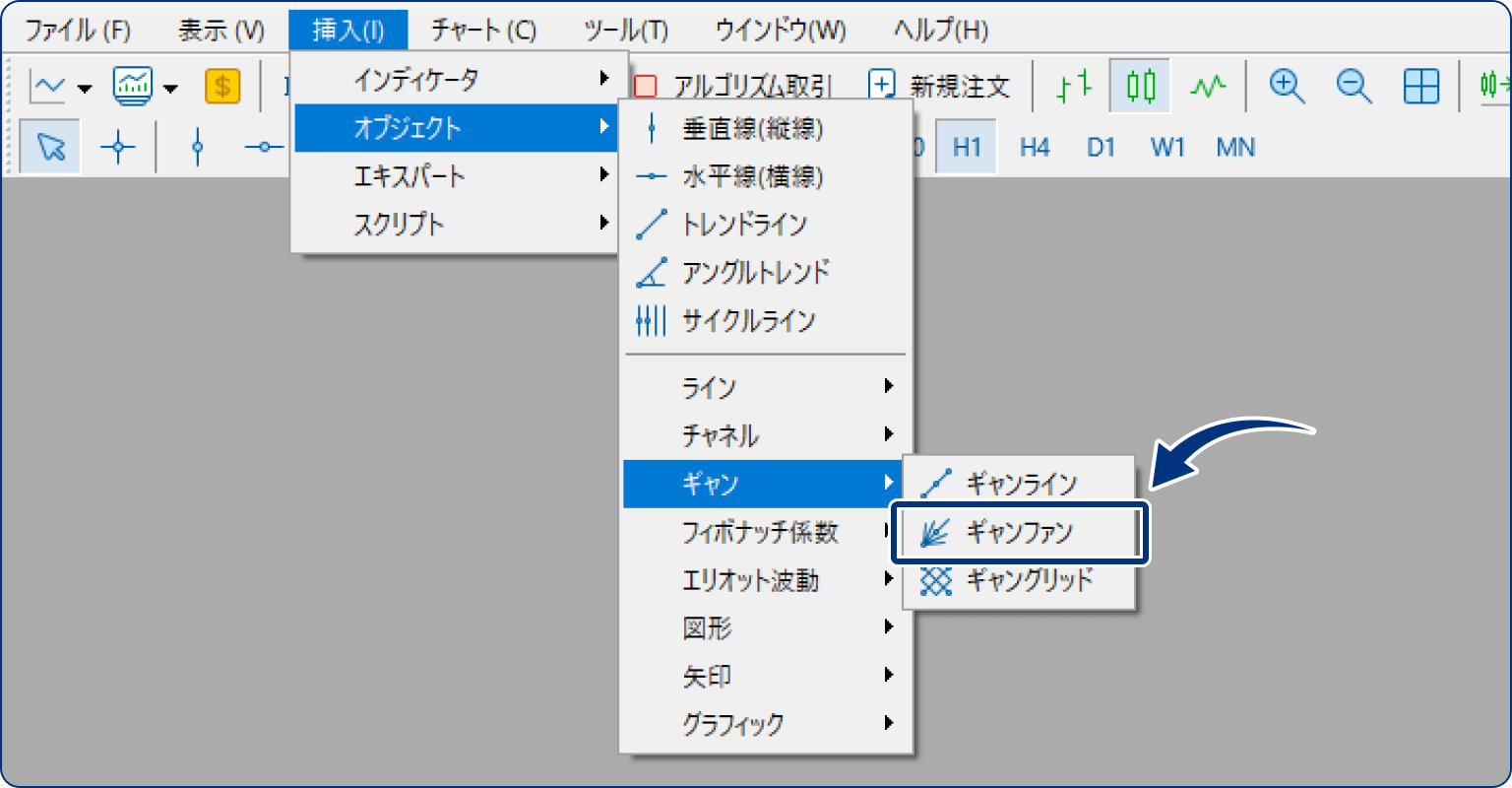Select the candlestick chart display icon
The height and width of the screenshot is (788, 1512).
(1139, 86)
